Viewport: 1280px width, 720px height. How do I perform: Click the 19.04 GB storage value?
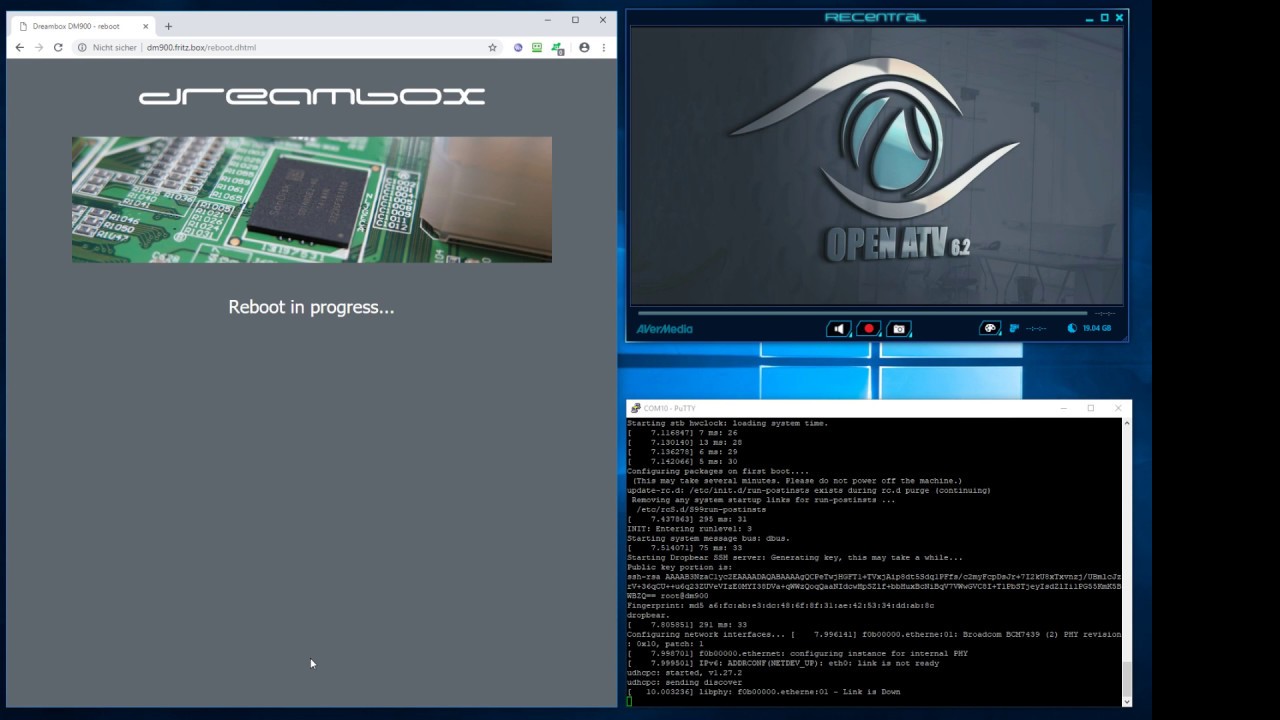click(1097, 328)
